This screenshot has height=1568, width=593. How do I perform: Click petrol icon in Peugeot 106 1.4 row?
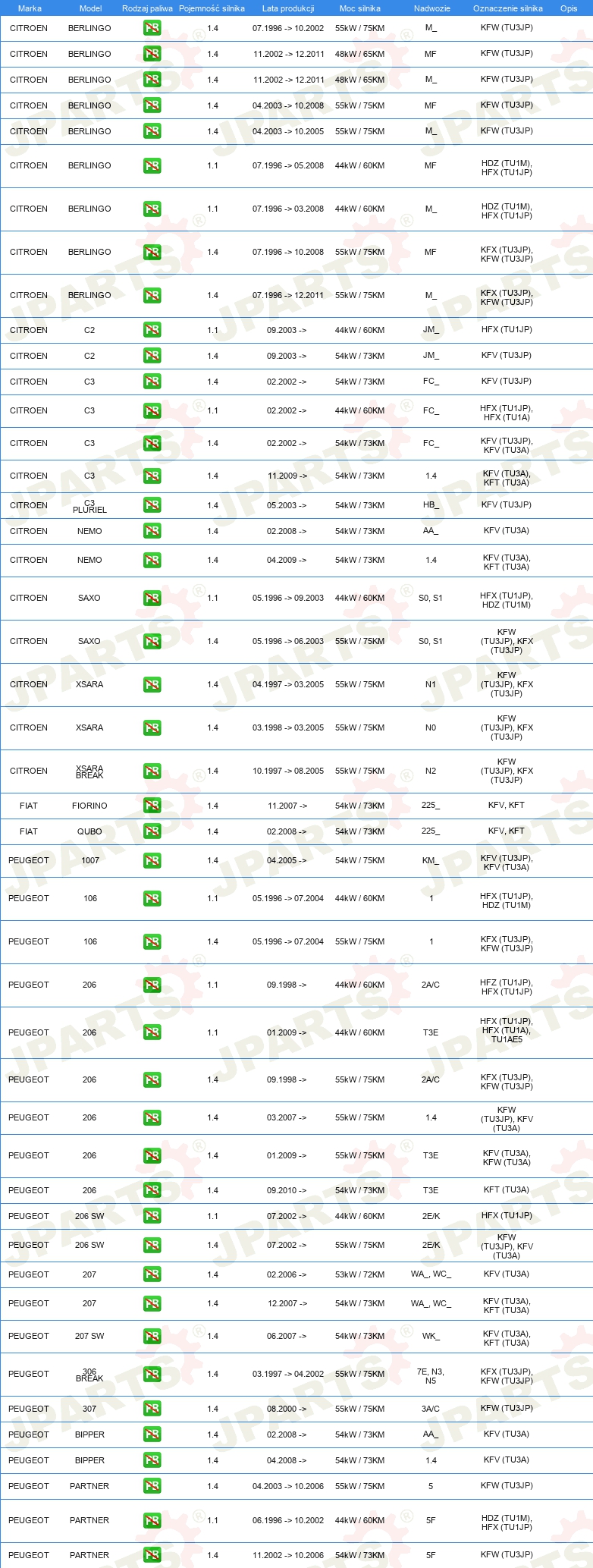(x=152, y=942)
